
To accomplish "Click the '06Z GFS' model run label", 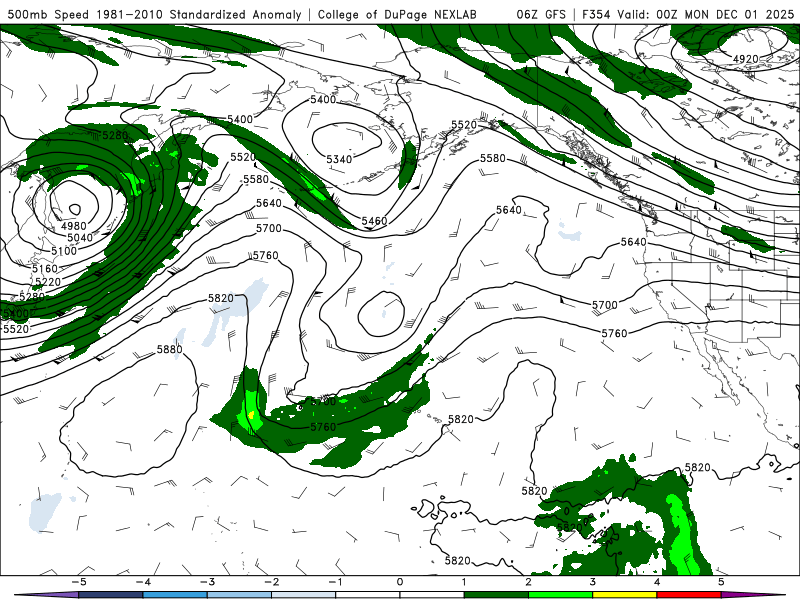I will 541,14.
